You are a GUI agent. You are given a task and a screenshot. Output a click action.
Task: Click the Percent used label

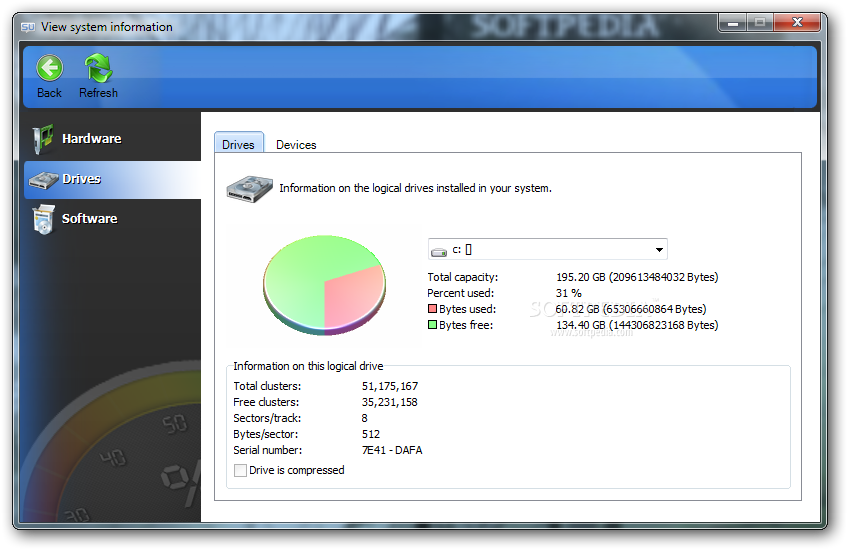[460, 293]
